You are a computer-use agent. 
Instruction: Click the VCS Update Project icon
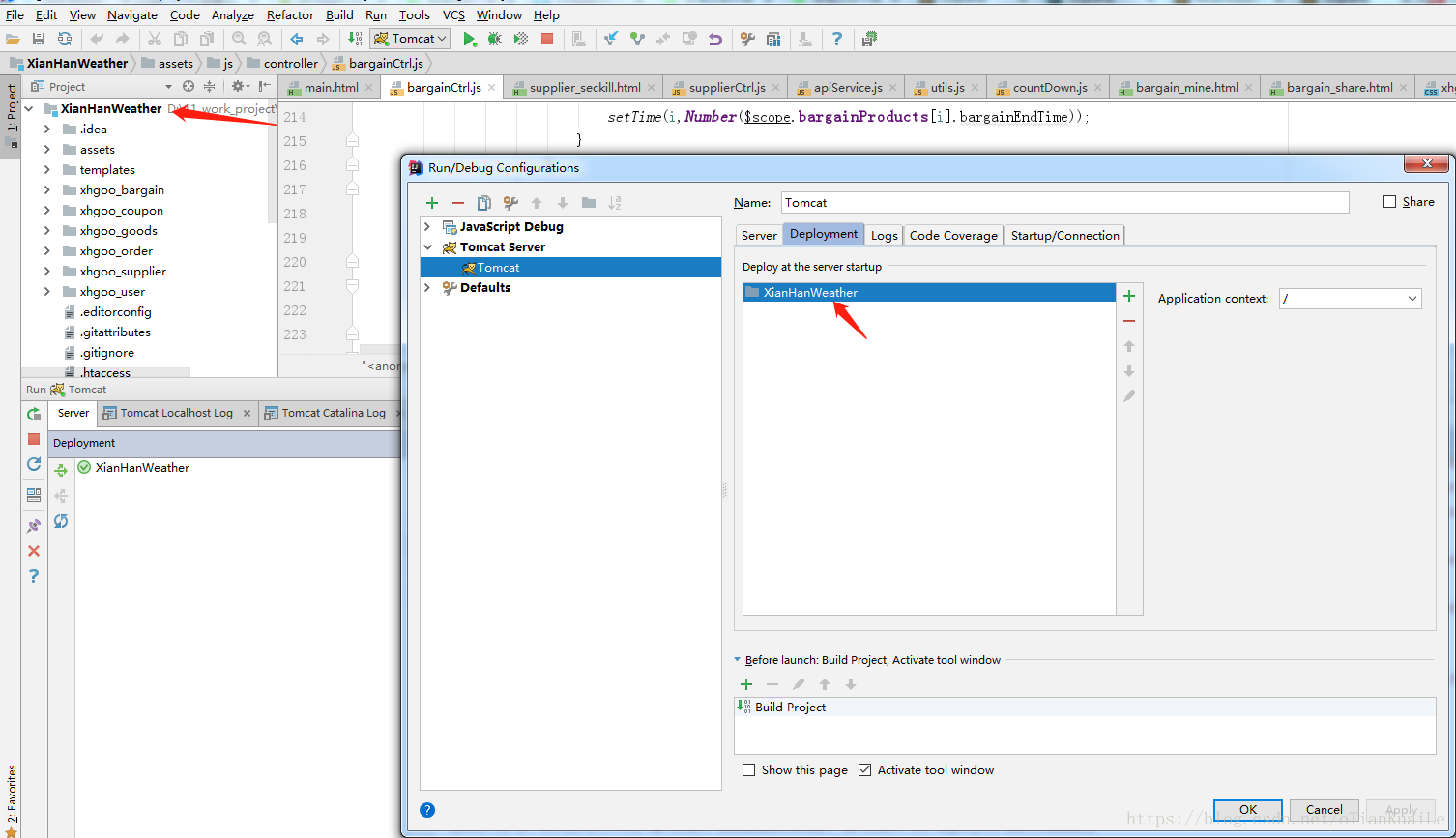tap(611, 39)
